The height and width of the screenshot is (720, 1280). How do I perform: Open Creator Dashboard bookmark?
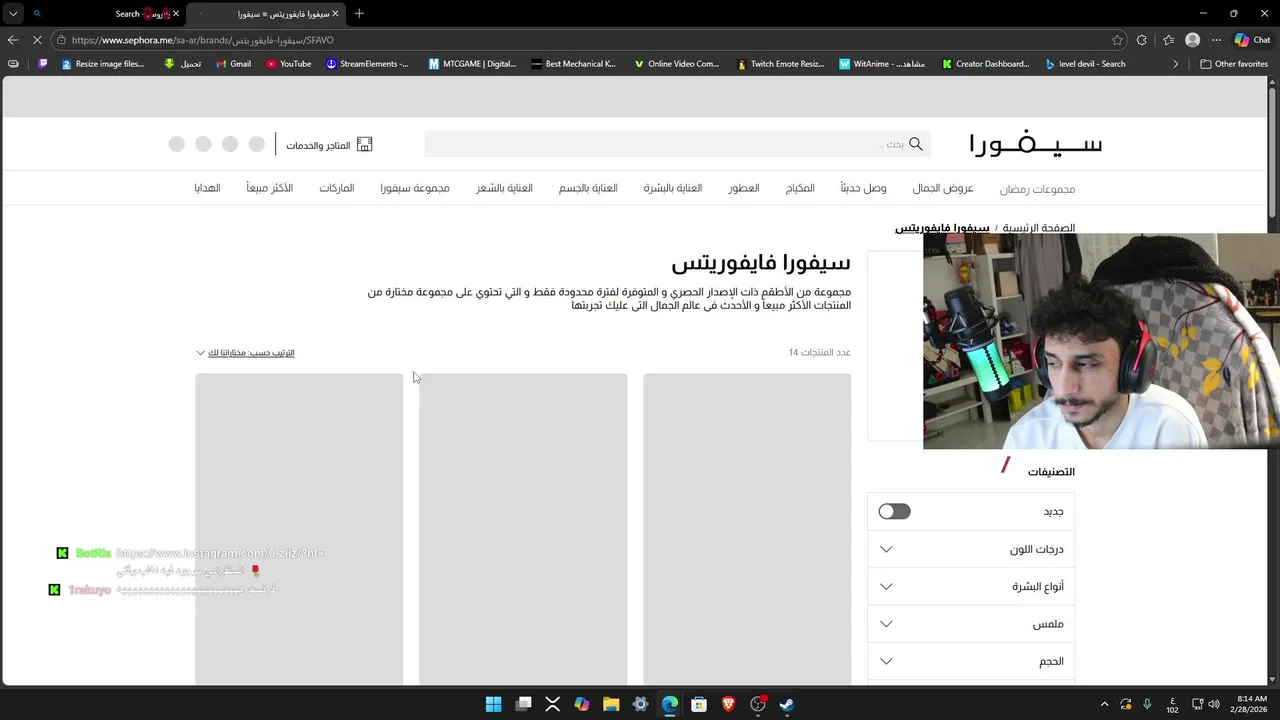pos(986,64)
